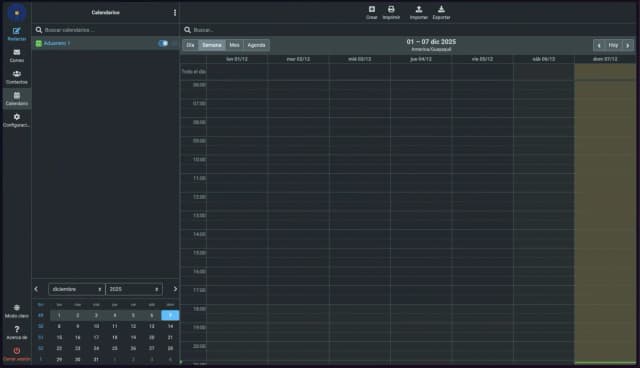Select day 10 in mini calendar
The height and width of the screenshot is (368, 640).
point(96,326)
